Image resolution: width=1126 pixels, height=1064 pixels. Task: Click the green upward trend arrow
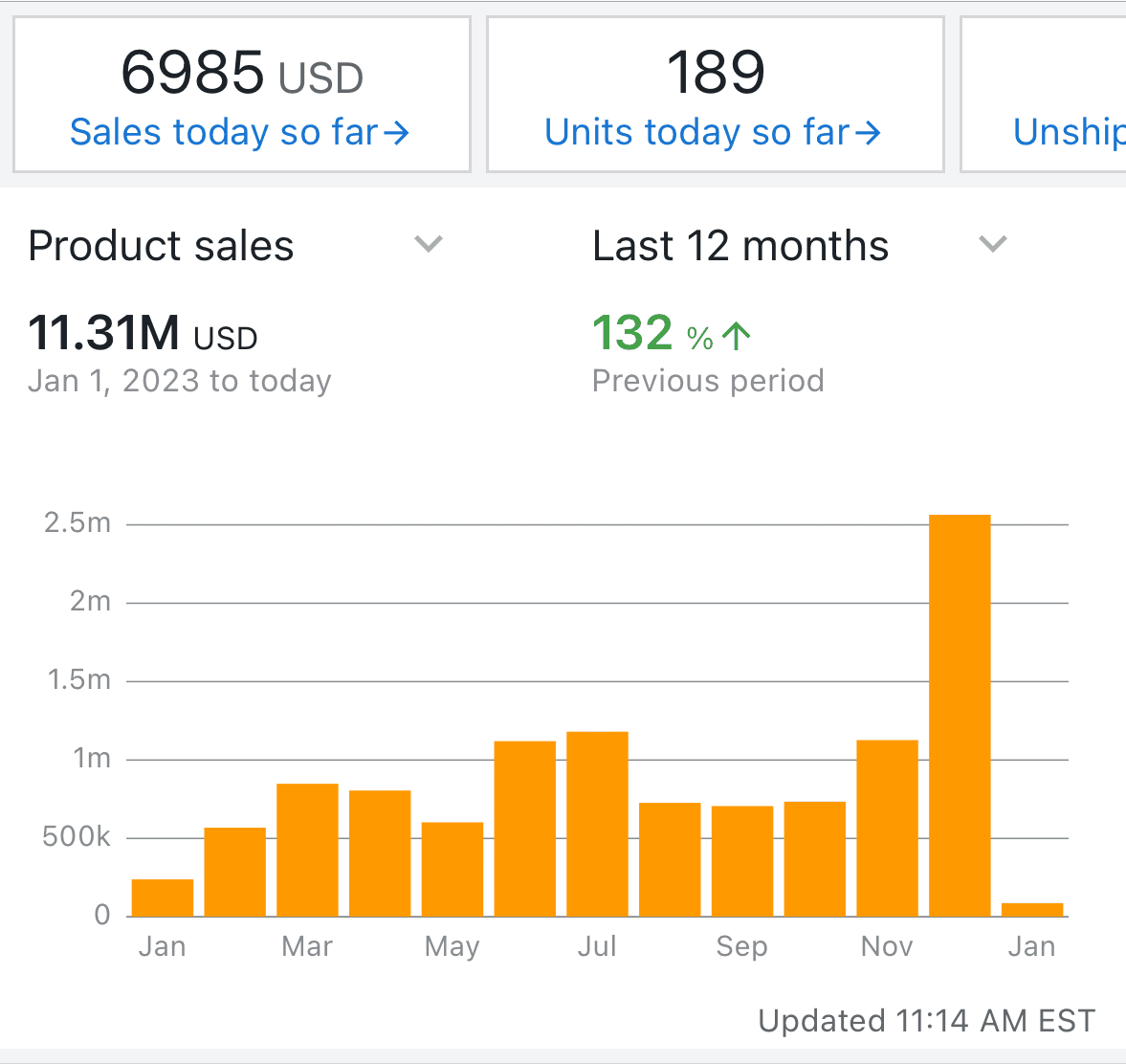[x=737, y=336]
